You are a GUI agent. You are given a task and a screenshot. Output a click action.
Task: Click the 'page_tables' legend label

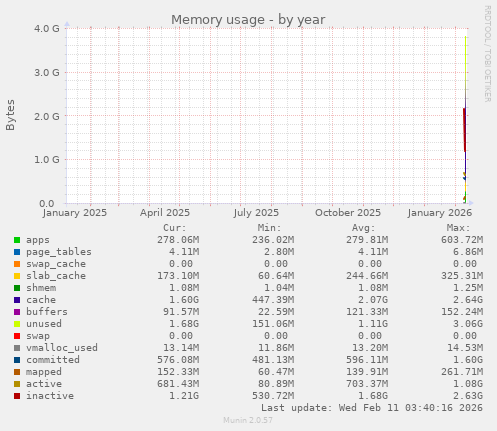59,252
